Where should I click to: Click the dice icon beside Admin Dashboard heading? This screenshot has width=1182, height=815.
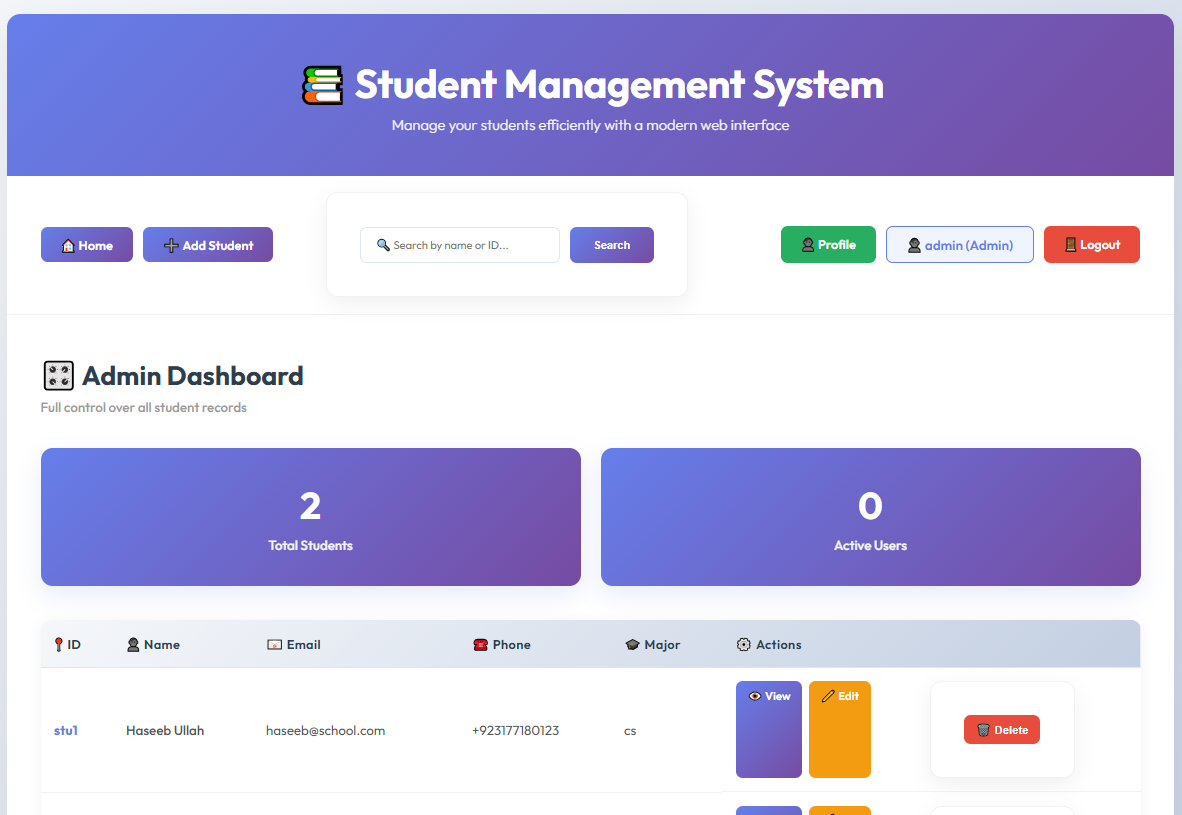(58, 374)
